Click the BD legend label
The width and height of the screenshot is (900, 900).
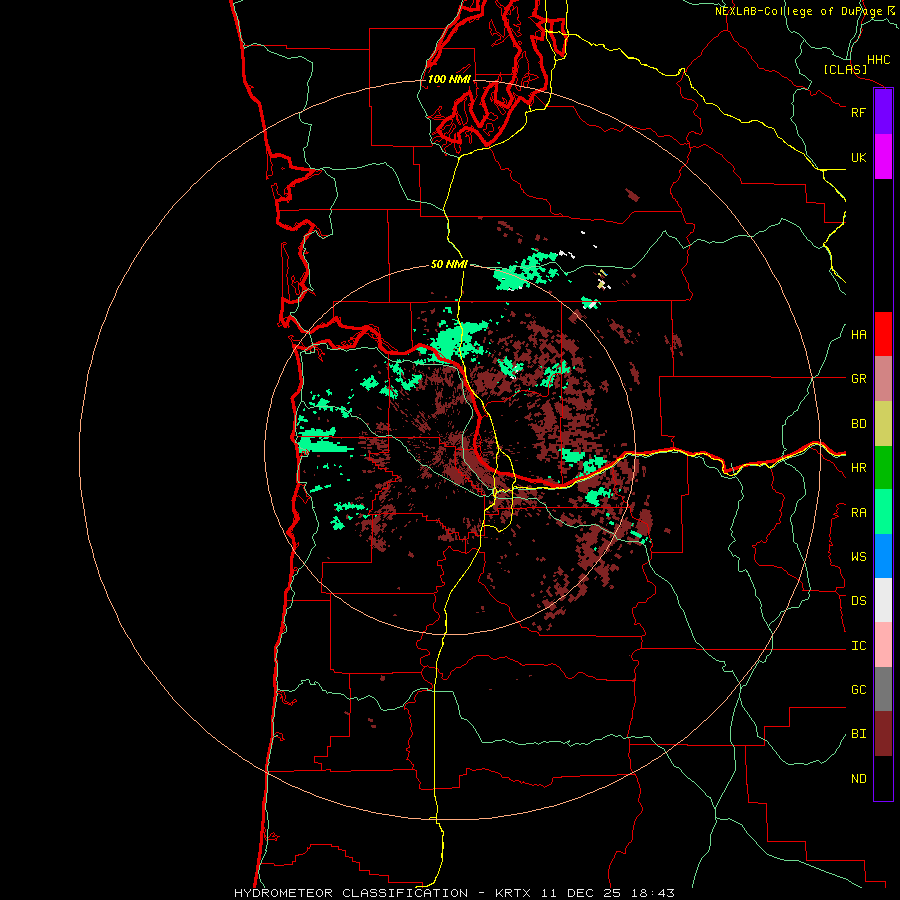point(858,424)
